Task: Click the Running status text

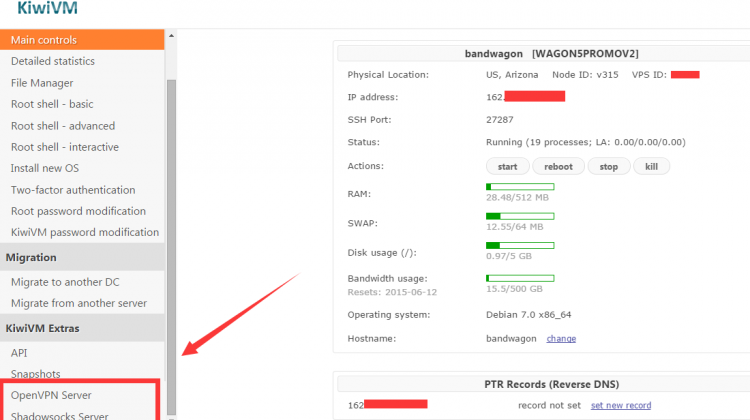Action: [x=585, y=142]
